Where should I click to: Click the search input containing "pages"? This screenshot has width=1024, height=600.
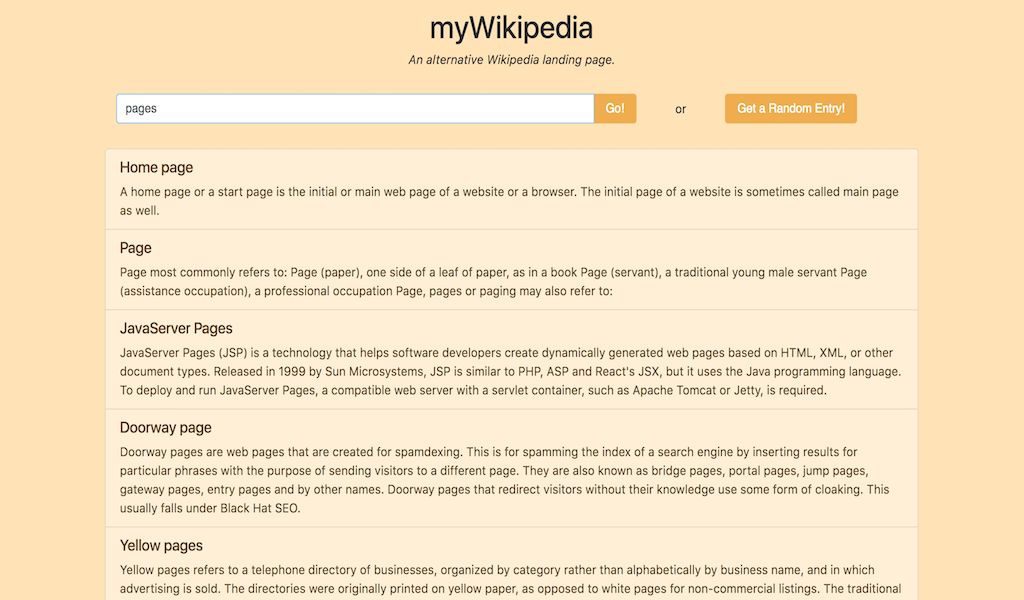355,109
